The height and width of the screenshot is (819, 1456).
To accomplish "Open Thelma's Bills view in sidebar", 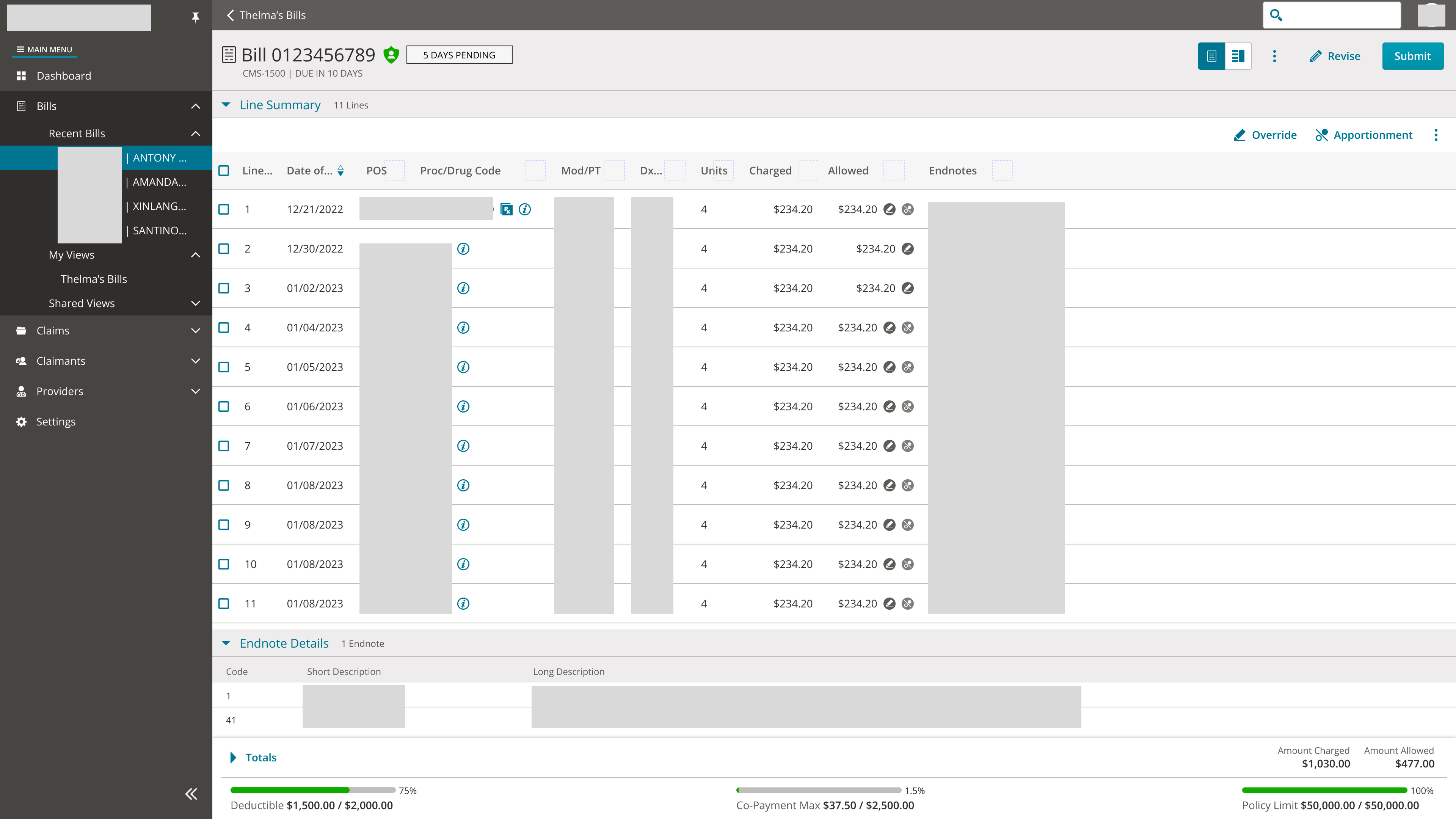I will [94, 279].
